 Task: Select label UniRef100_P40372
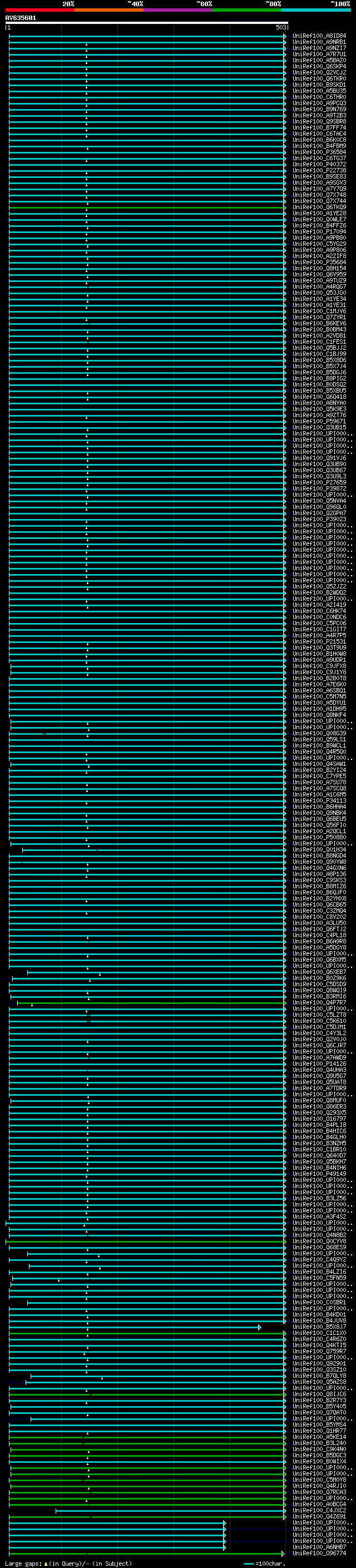tap(319, 164)
